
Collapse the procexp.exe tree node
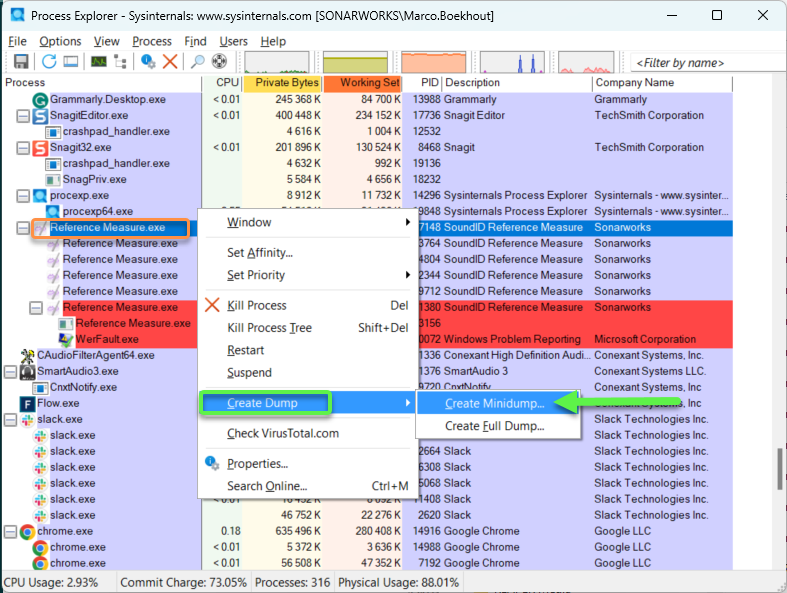[x=23, y=196]
